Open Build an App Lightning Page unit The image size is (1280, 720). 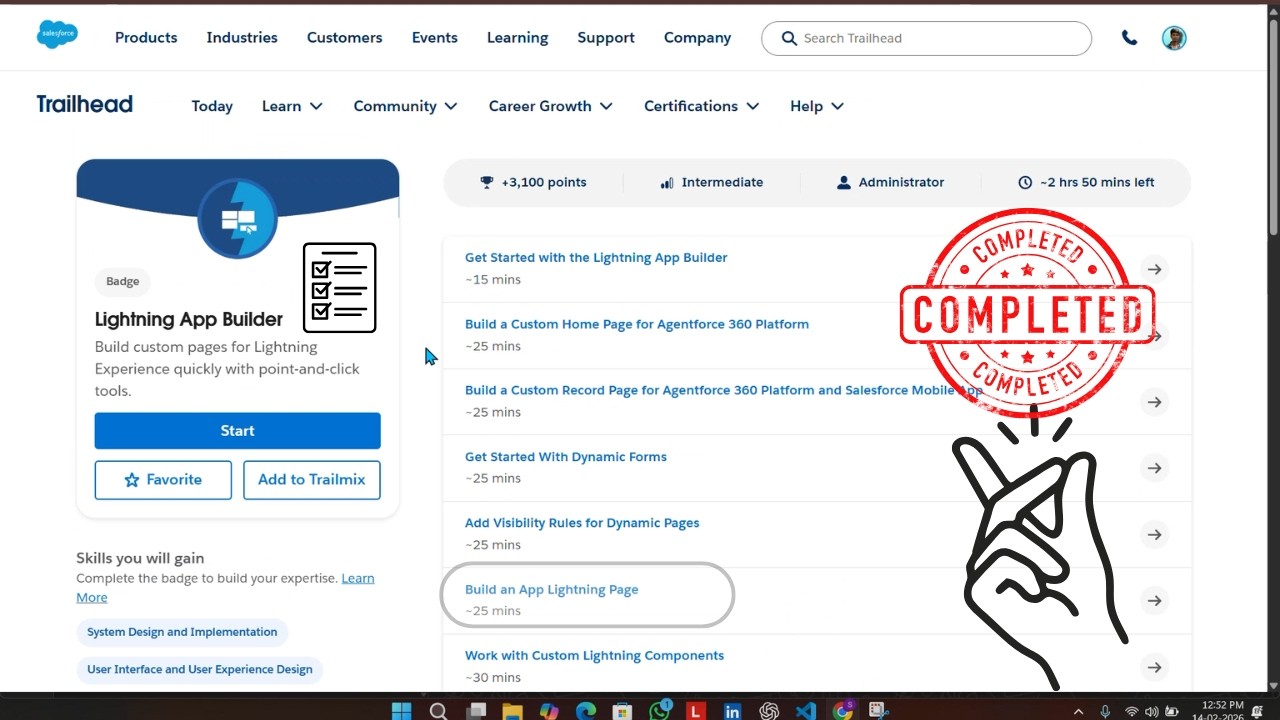(x=552, y=589)
